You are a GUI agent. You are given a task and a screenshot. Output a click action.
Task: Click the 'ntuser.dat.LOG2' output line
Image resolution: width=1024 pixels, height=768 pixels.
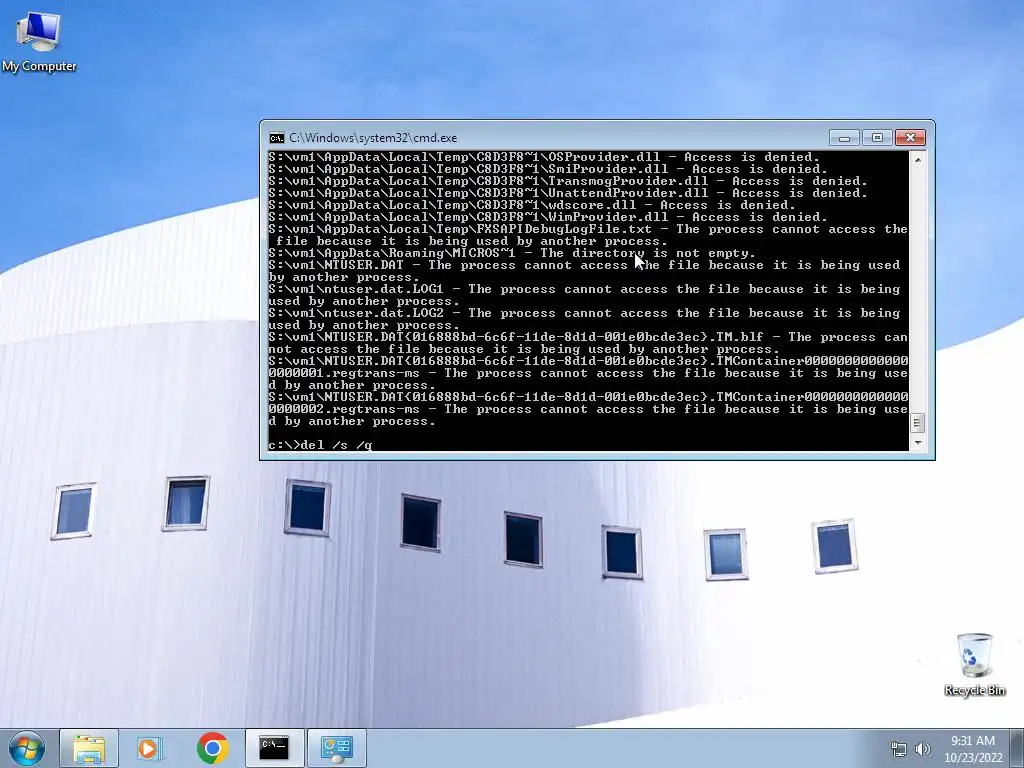(584, 319)
